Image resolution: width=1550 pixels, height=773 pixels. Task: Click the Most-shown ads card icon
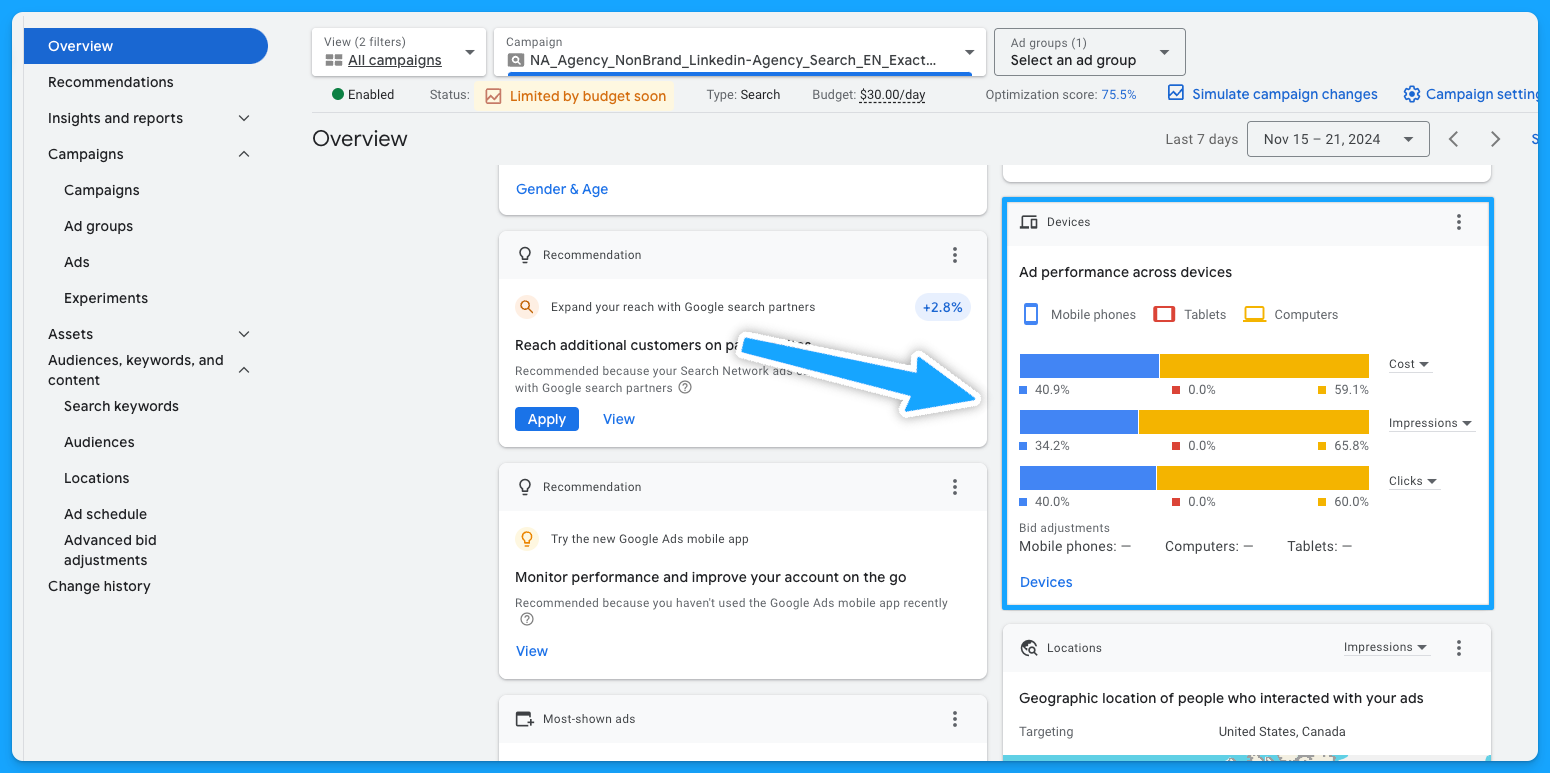(525, 719)
